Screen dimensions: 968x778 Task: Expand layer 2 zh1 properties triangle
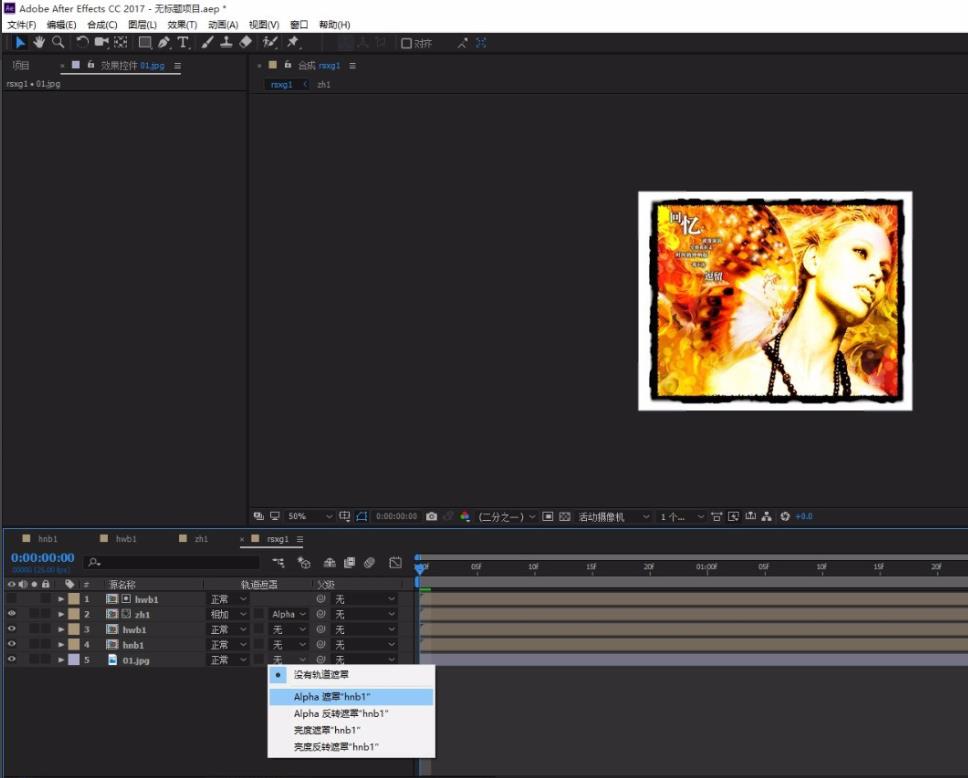(60, 614)
